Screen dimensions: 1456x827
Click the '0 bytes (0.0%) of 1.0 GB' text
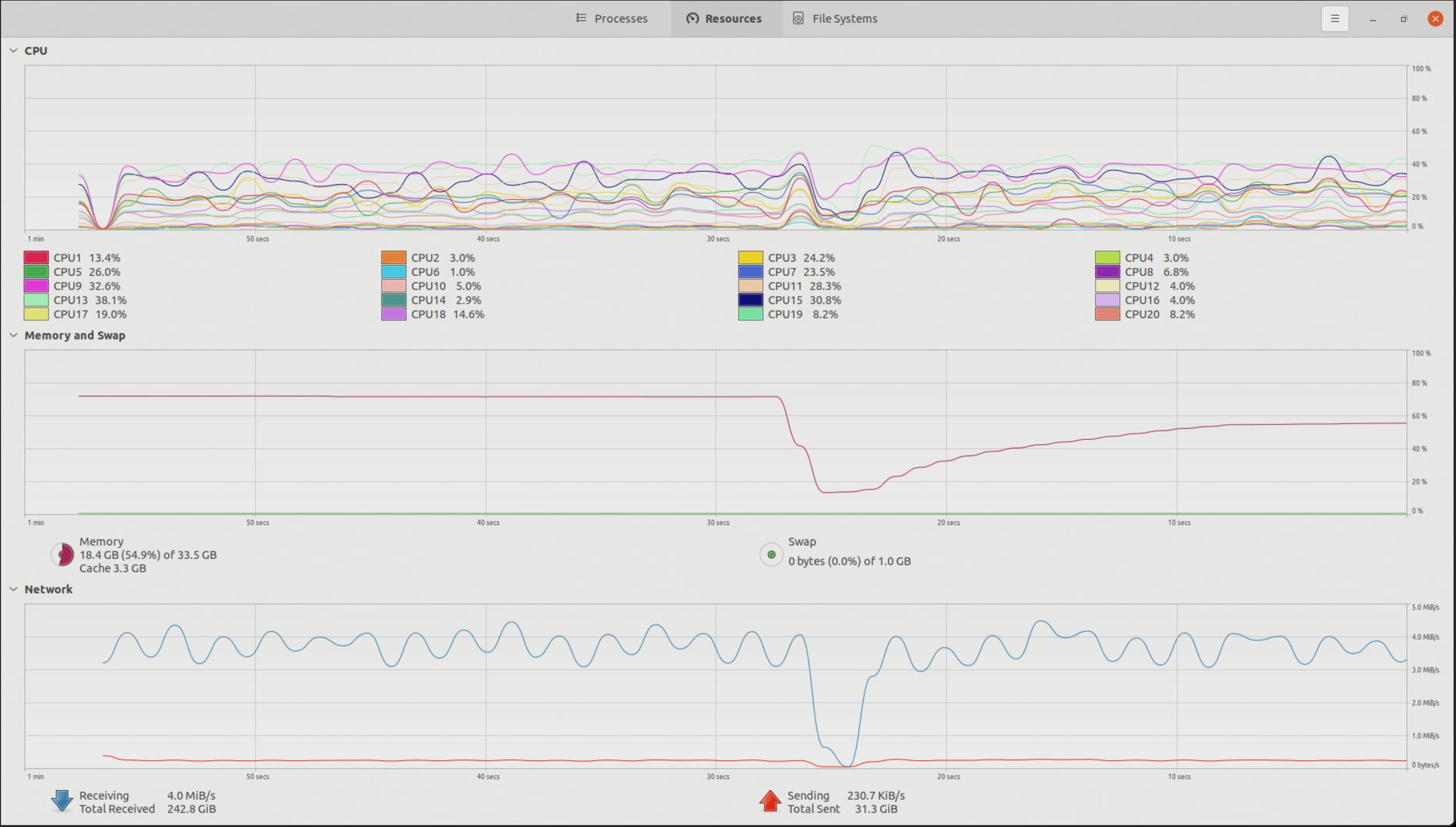click(849, 561)
